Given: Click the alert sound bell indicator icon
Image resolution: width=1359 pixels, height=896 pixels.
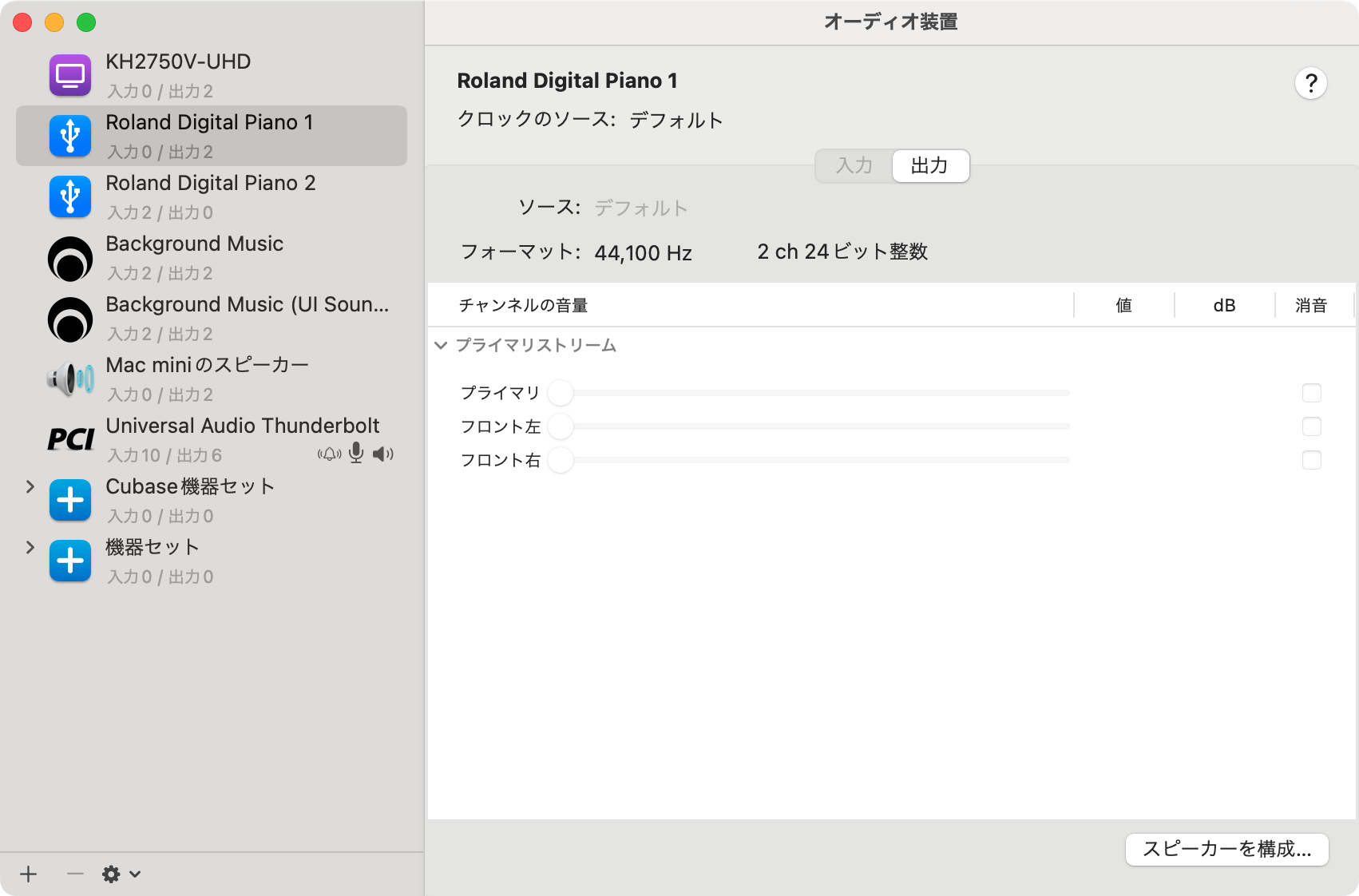Looking at the screenshot, I should (329, 454).
